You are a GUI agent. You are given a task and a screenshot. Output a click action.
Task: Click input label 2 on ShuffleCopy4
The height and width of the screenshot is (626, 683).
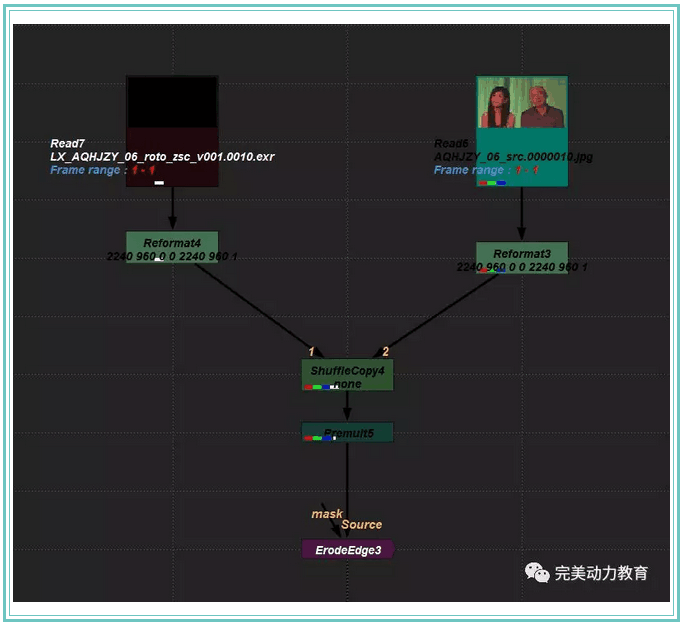click(x=385, y=352)
